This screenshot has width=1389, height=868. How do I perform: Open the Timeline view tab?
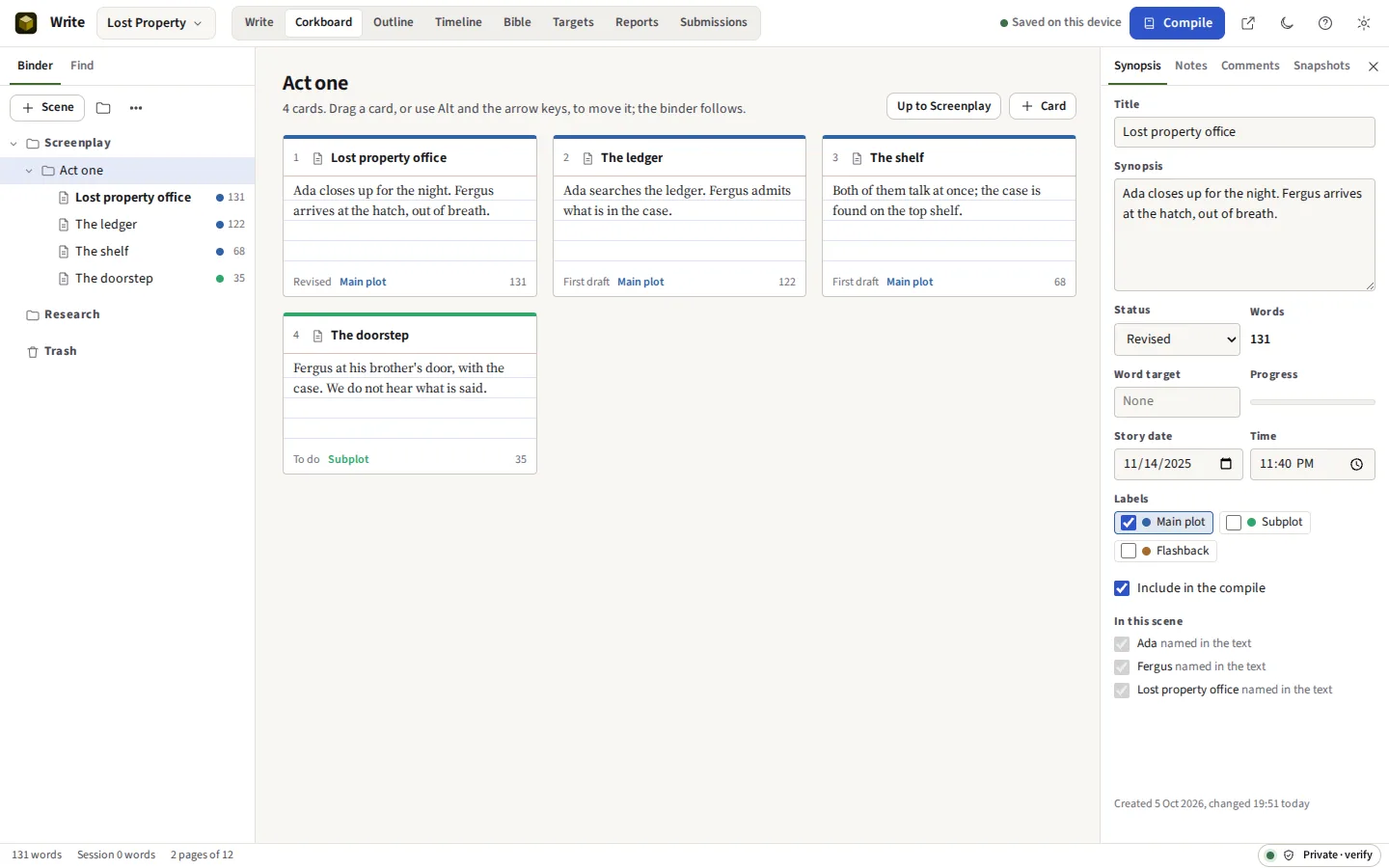click(x=458, y=22)
